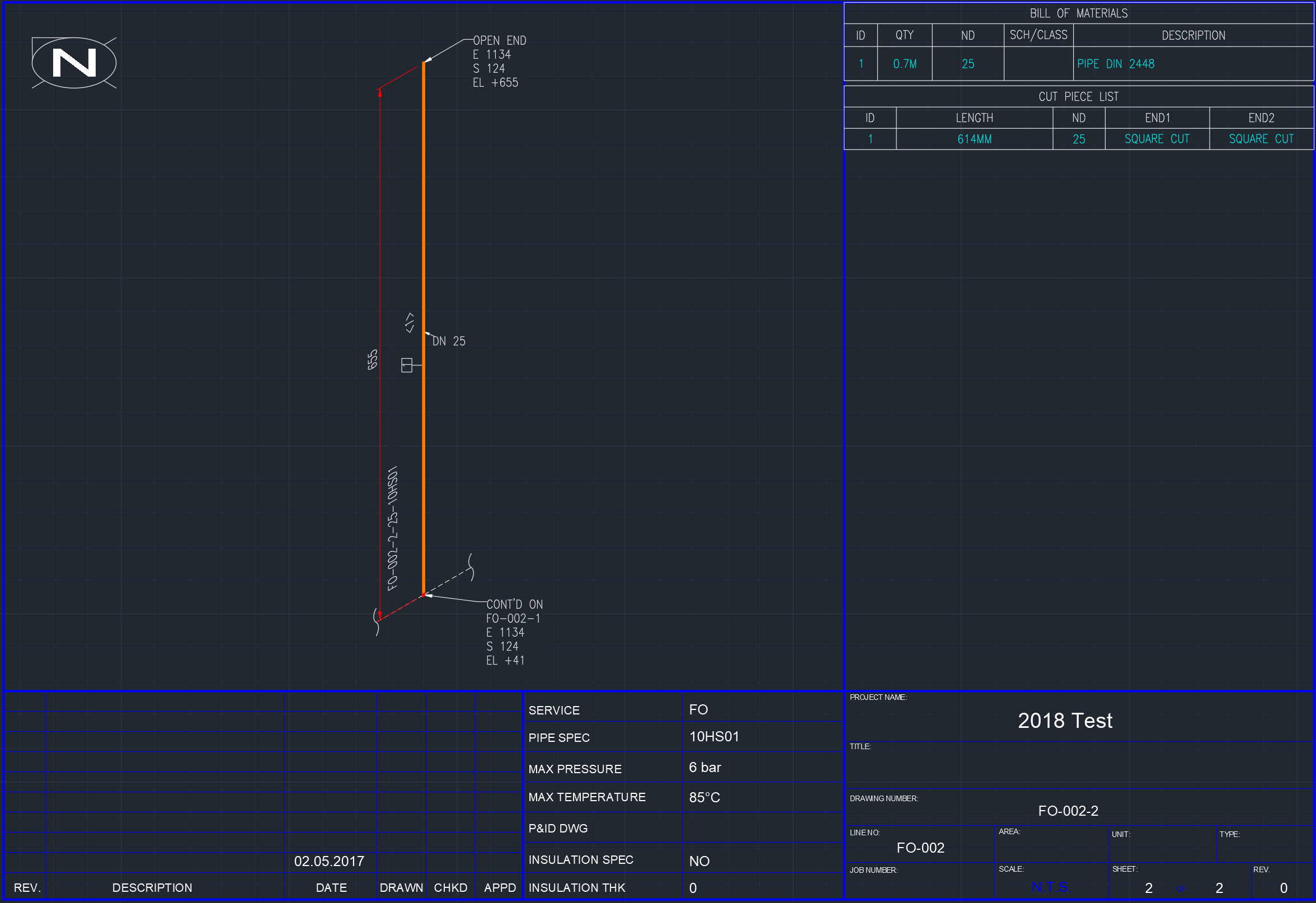Select the flow direction arrow on the pipe
The height and width of the screenshot is (903, 1316).
410,323
